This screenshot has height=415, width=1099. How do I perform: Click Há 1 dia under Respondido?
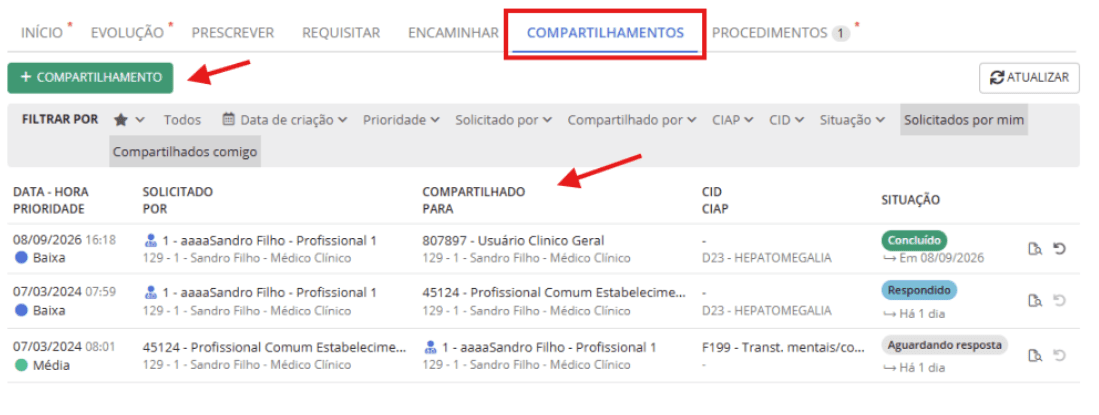[922, 314]
